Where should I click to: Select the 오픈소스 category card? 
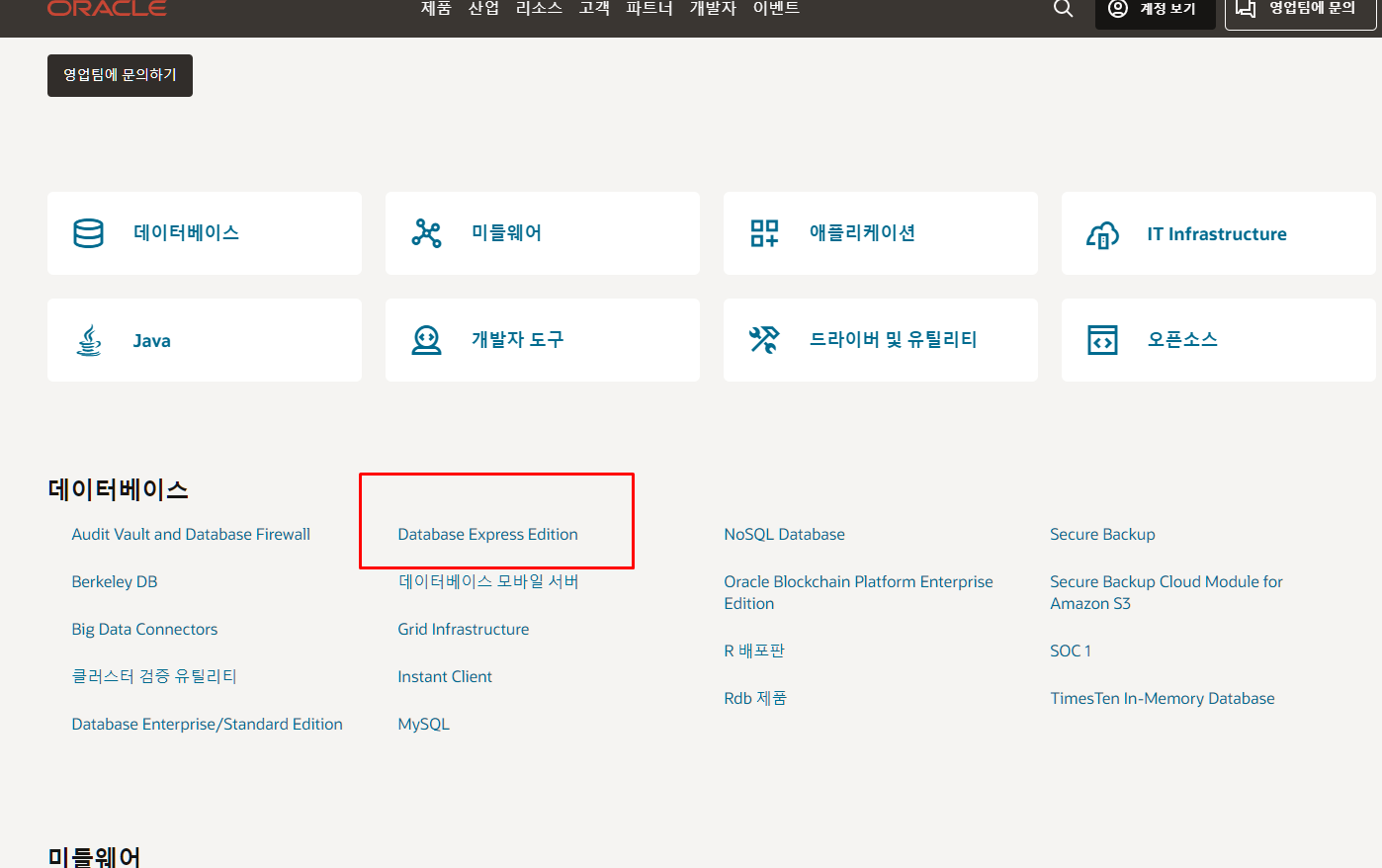pos(1219,340)
